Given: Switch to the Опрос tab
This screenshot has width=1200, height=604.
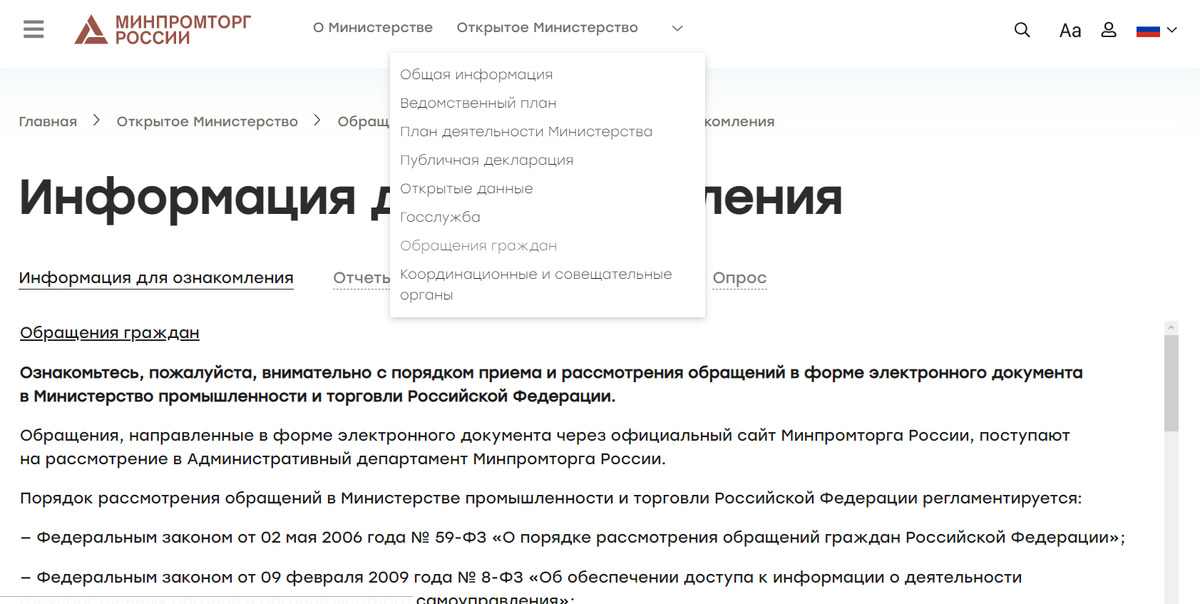Looking at the screenshot, I should pos(739,277).
